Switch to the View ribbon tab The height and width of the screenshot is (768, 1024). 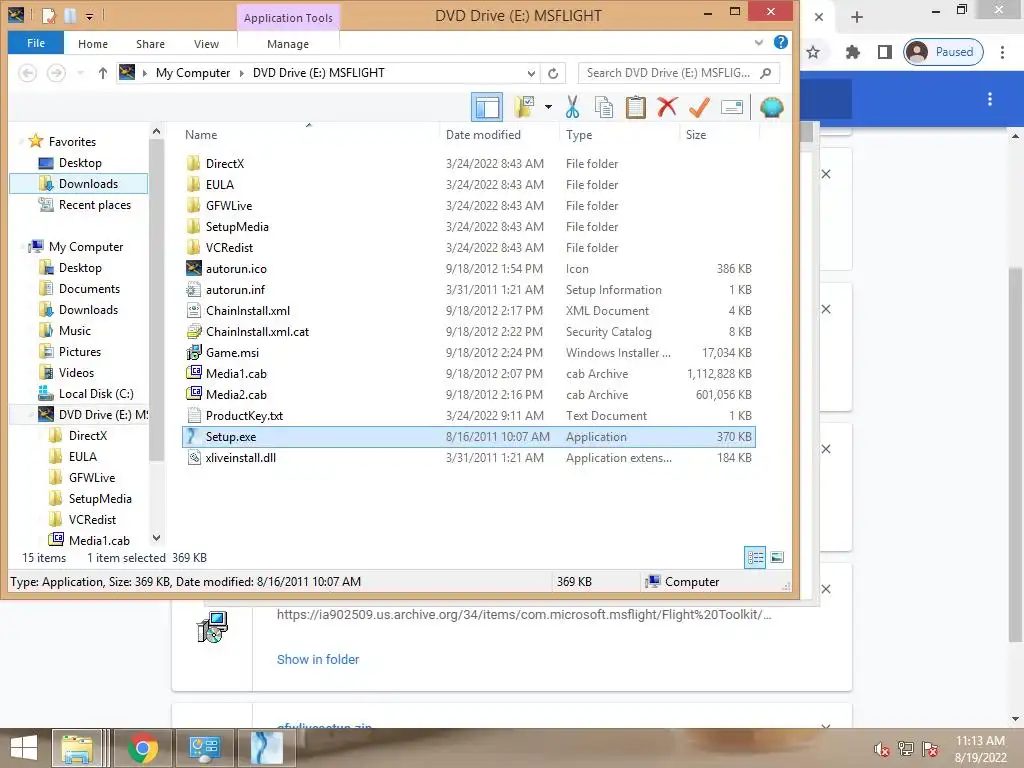(206, 44)
